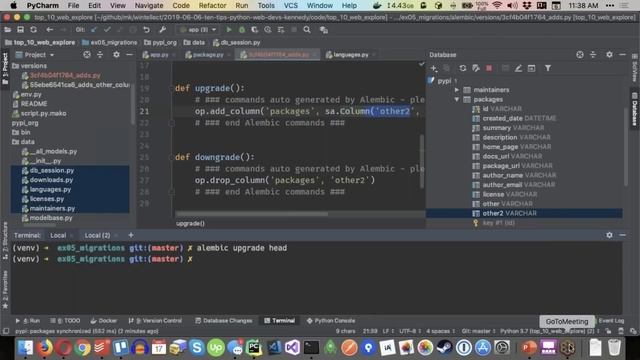Viewport: 640px width, 360px height.
Task: Click the Synchronize toolbar icon
Action: point(33,30)
